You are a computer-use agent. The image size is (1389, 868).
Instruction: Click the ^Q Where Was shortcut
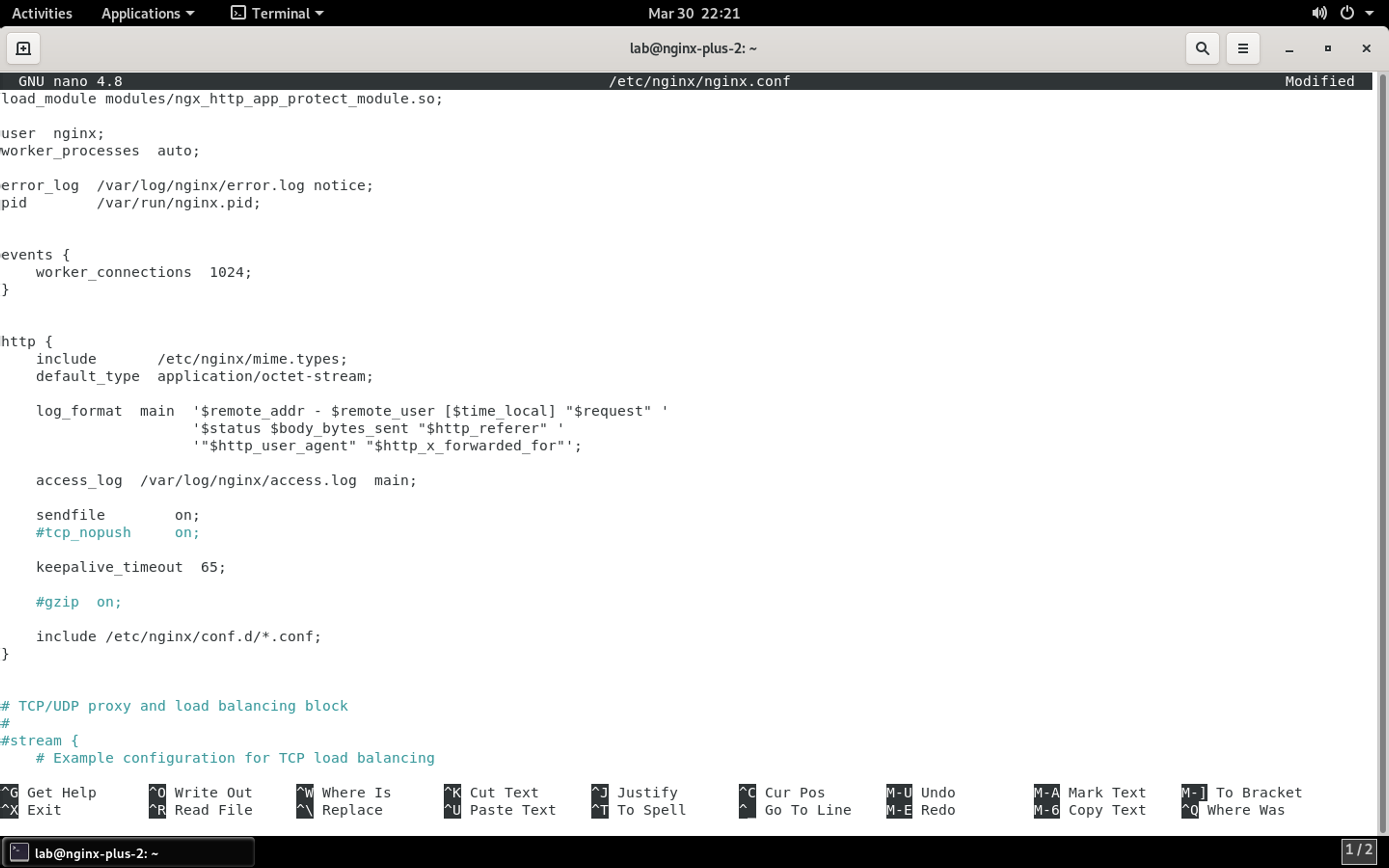click(1233, 810)
